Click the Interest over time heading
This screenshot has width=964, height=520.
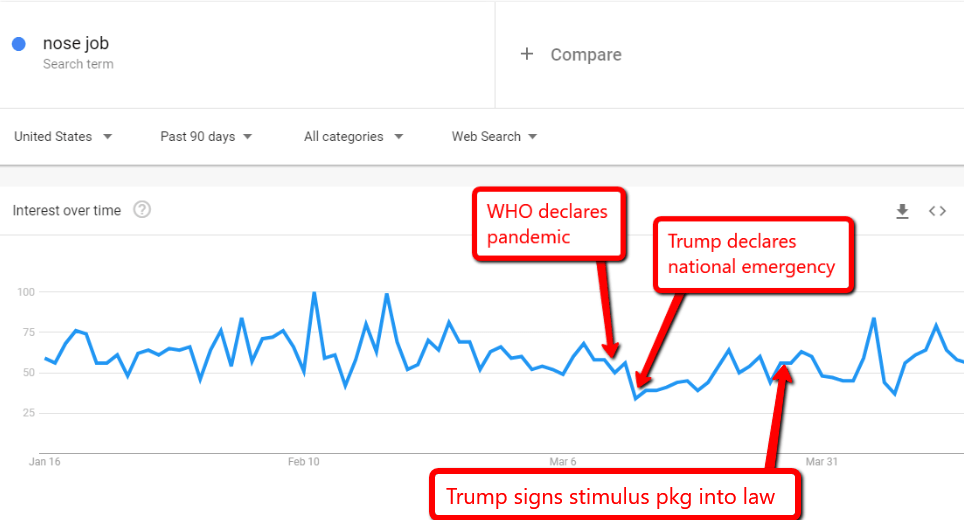click(66, 211)
